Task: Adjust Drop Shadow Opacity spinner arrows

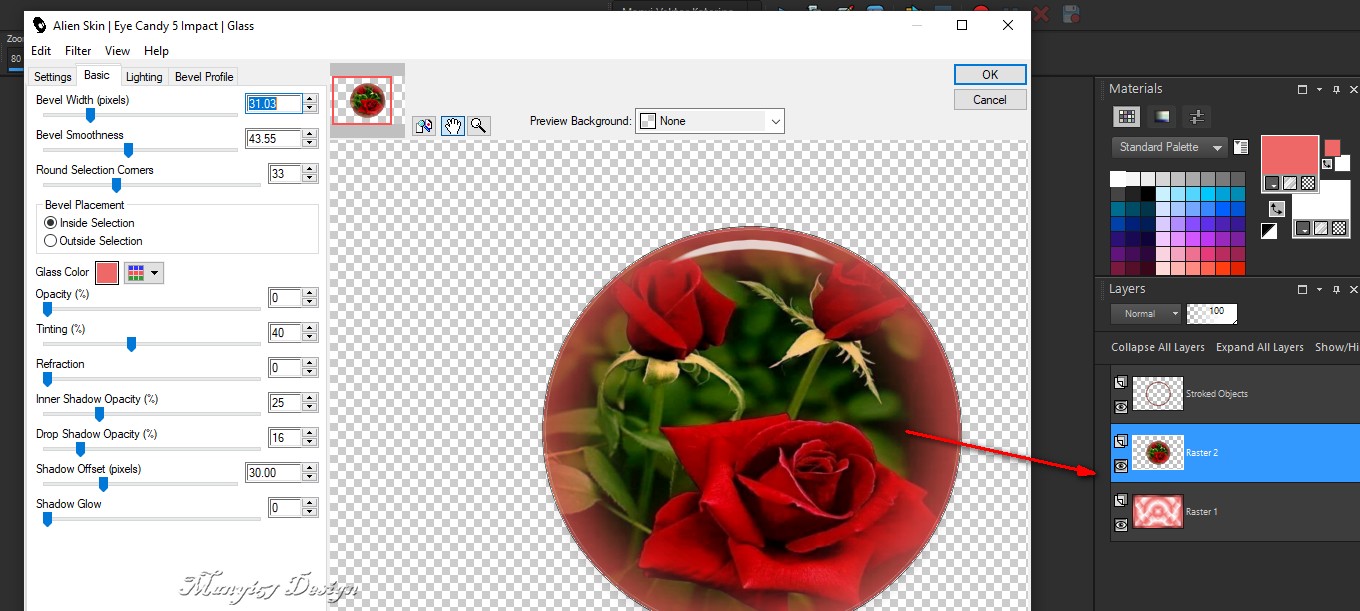Action: point(310,437)
